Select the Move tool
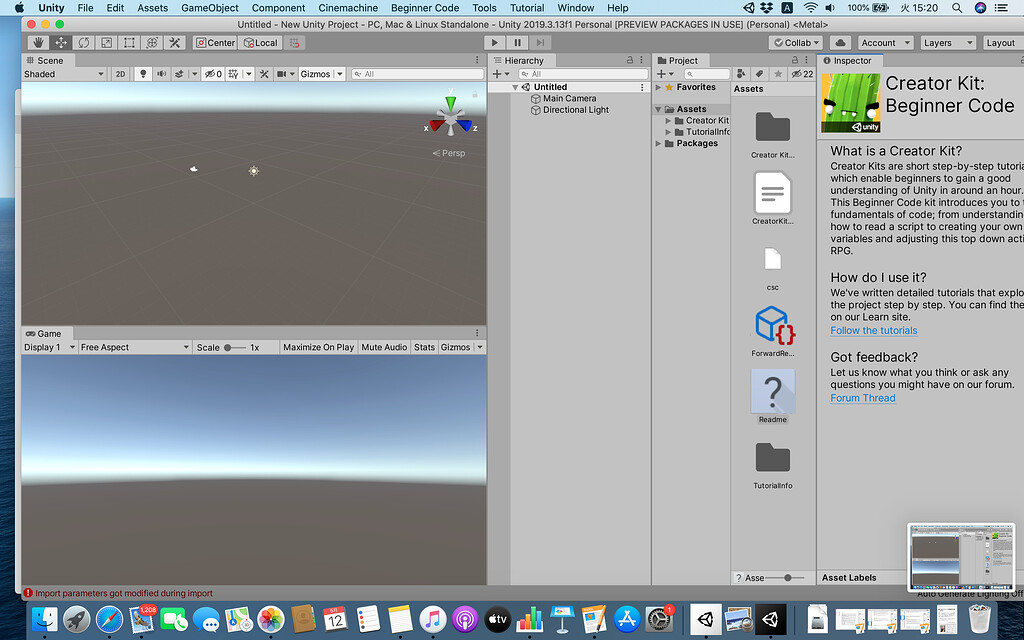The width and height of the screenshot is (1024, 640). (x=61, y=42)
